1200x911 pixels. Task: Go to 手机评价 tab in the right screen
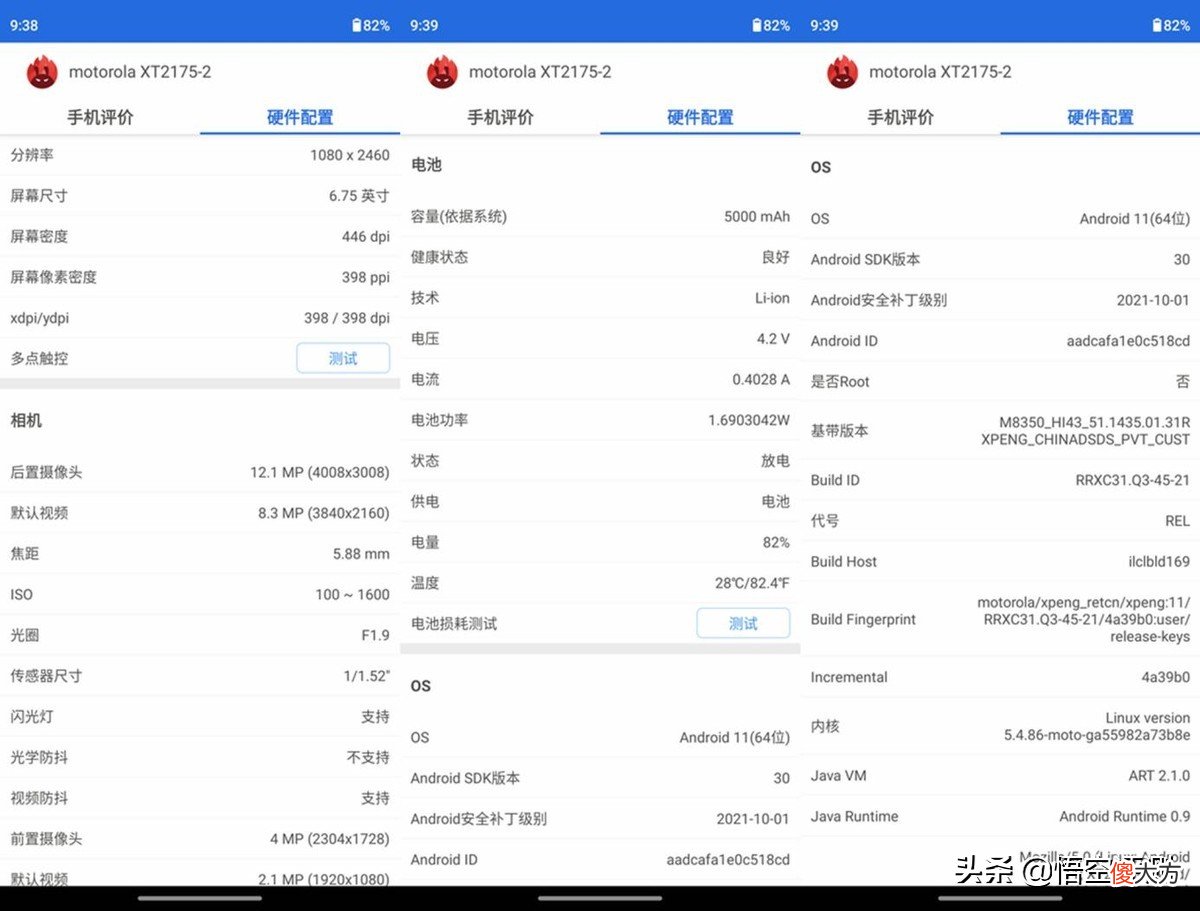coord(900,117)
